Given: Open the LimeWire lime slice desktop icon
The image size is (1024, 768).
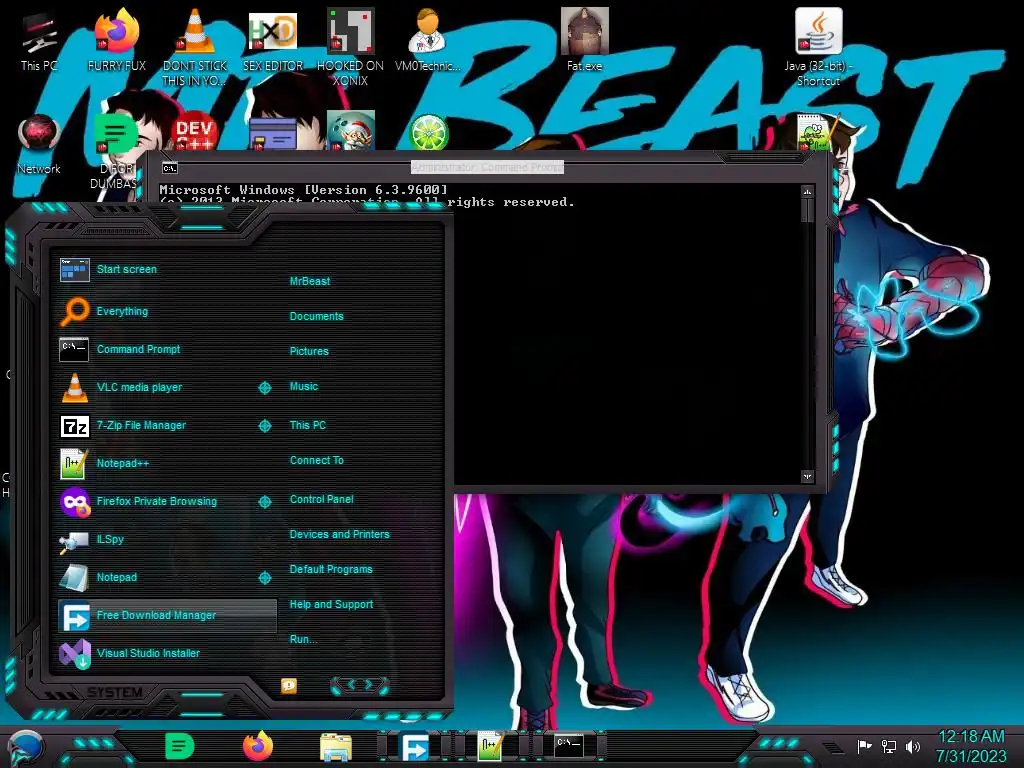Looking at the screenshot, I should coord(428,132).
